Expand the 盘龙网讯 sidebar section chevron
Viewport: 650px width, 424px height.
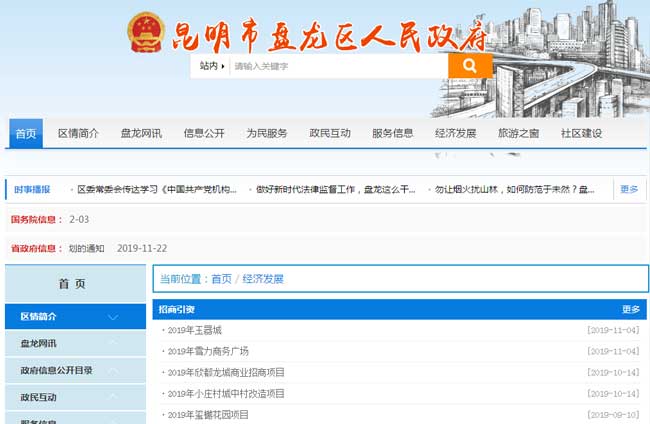point(112,344)
